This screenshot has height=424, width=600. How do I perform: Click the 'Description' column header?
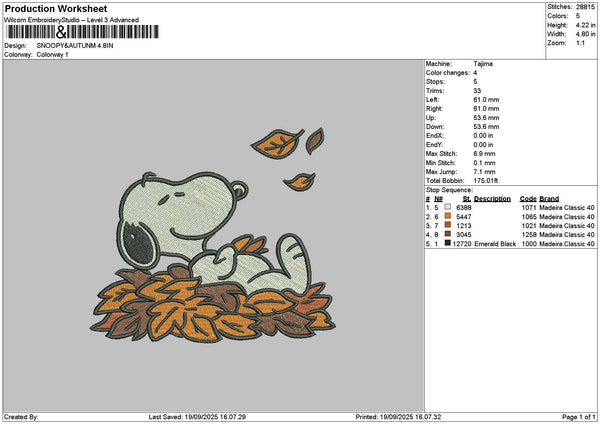492,199
